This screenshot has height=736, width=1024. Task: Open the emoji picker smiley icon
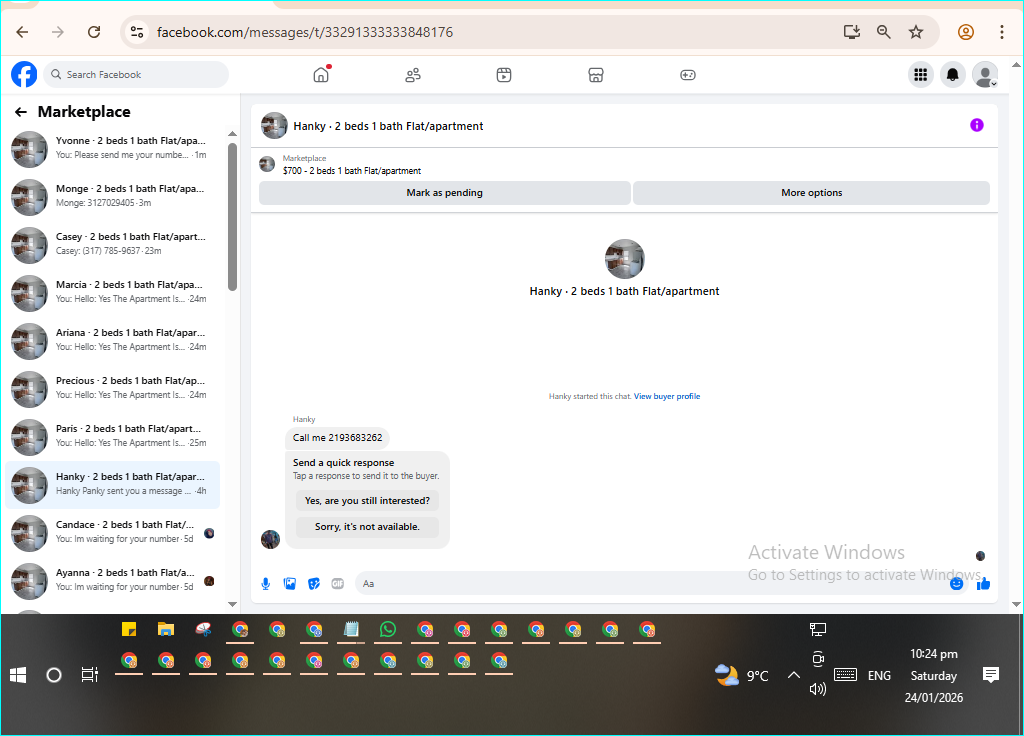[x=956, y=584]
